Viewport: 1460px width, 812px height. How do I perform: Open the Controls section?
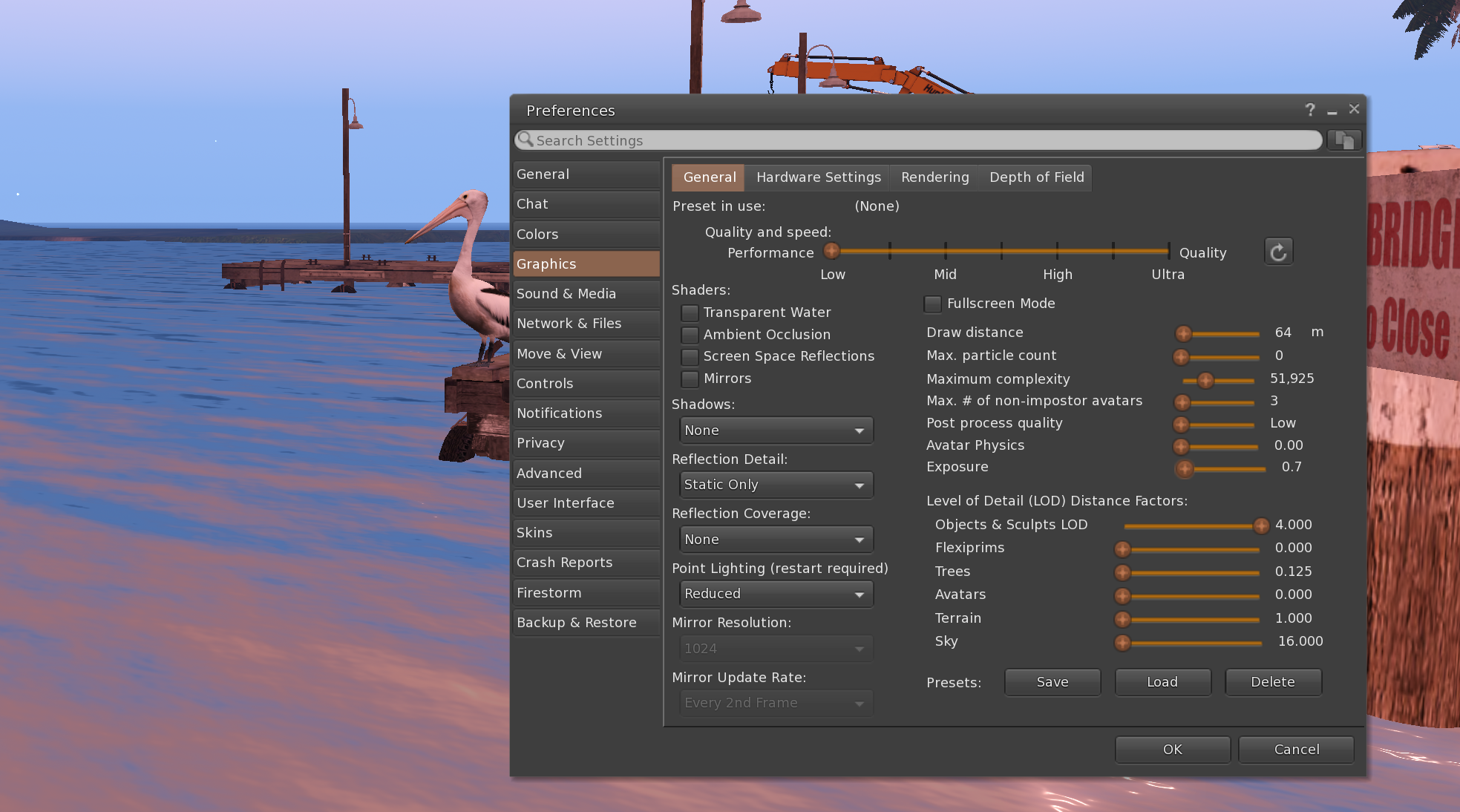[x=586, y=384]
